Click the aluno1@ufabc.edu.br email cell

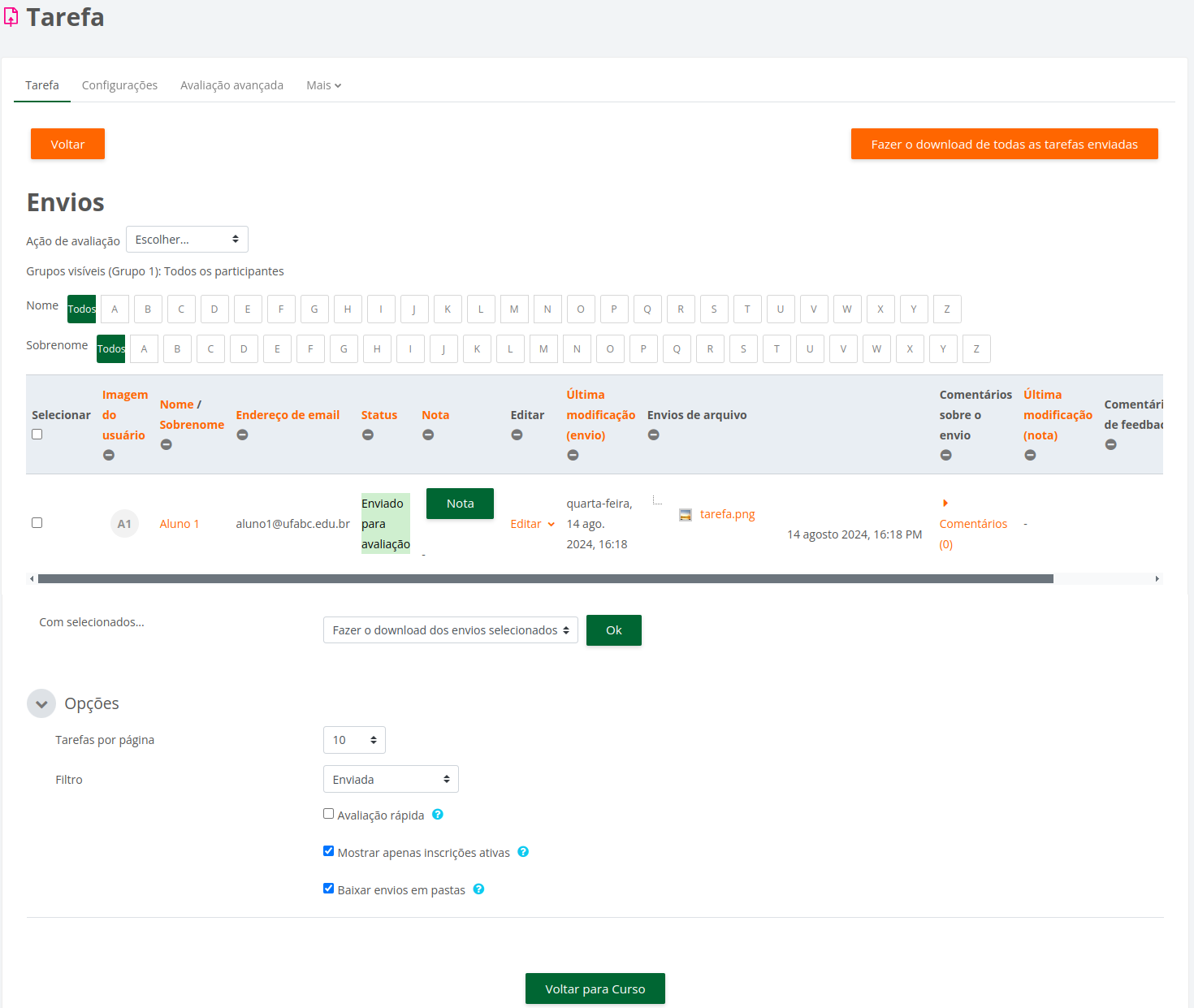click(293, 524)
